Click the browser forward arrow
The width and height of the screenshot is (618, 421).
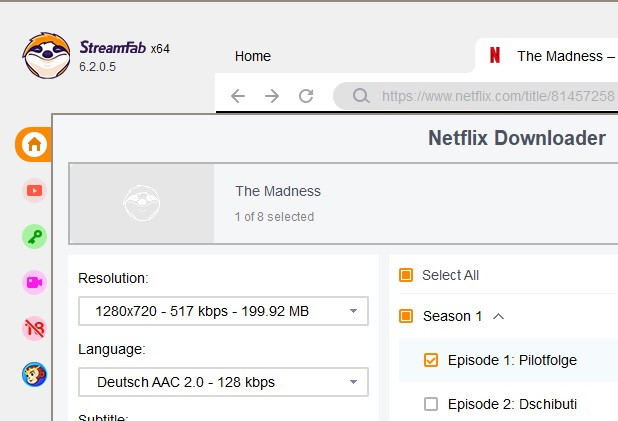[272, 96]
